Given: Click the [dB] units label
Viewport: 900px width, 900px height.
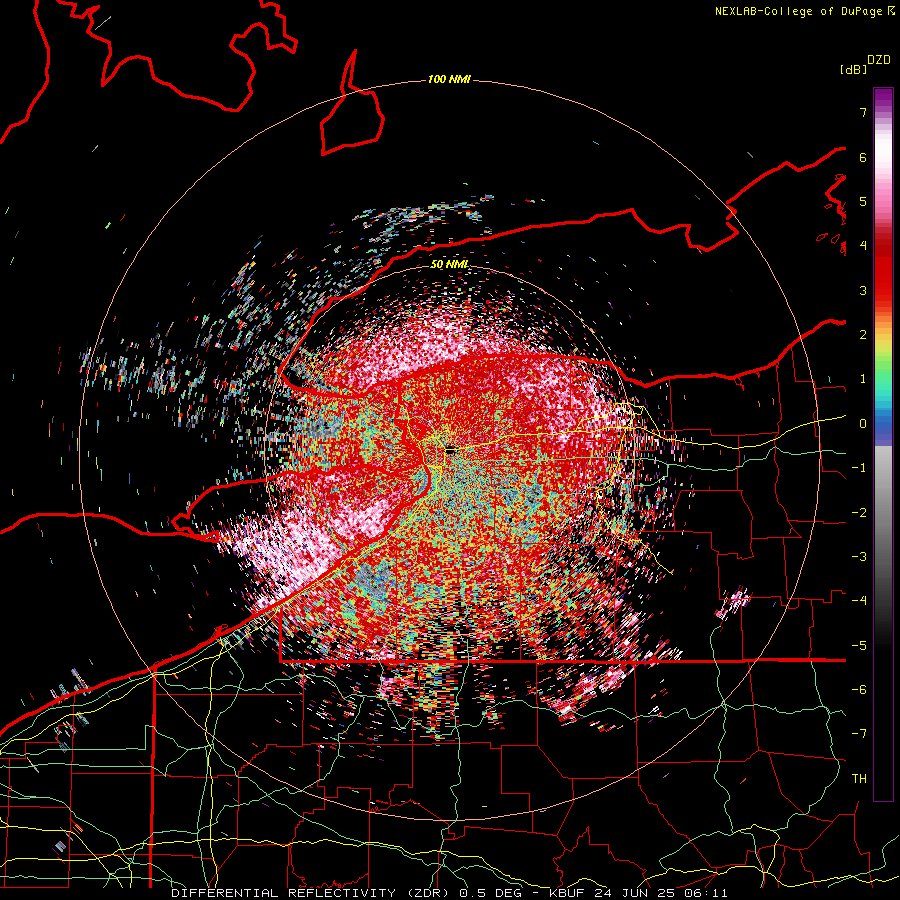Looking at the screenshot, I should (x=853, y=69).
